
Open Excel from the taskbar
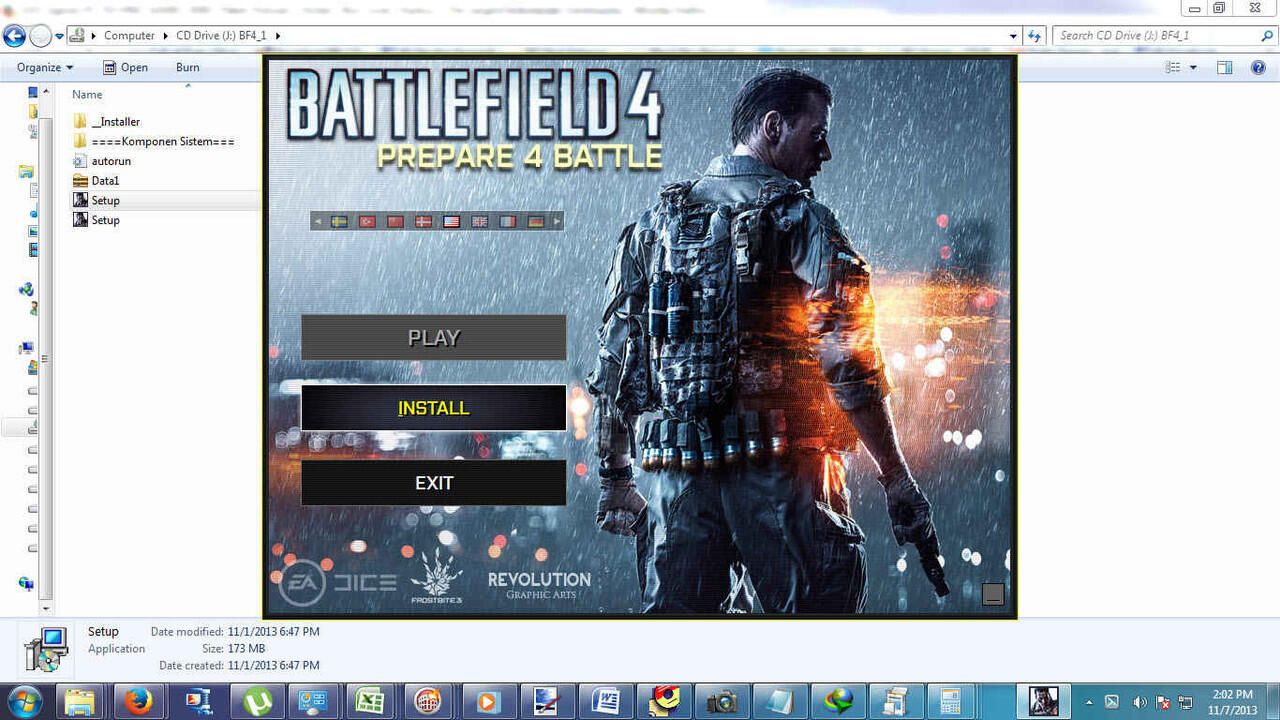[x=370, y=702]
